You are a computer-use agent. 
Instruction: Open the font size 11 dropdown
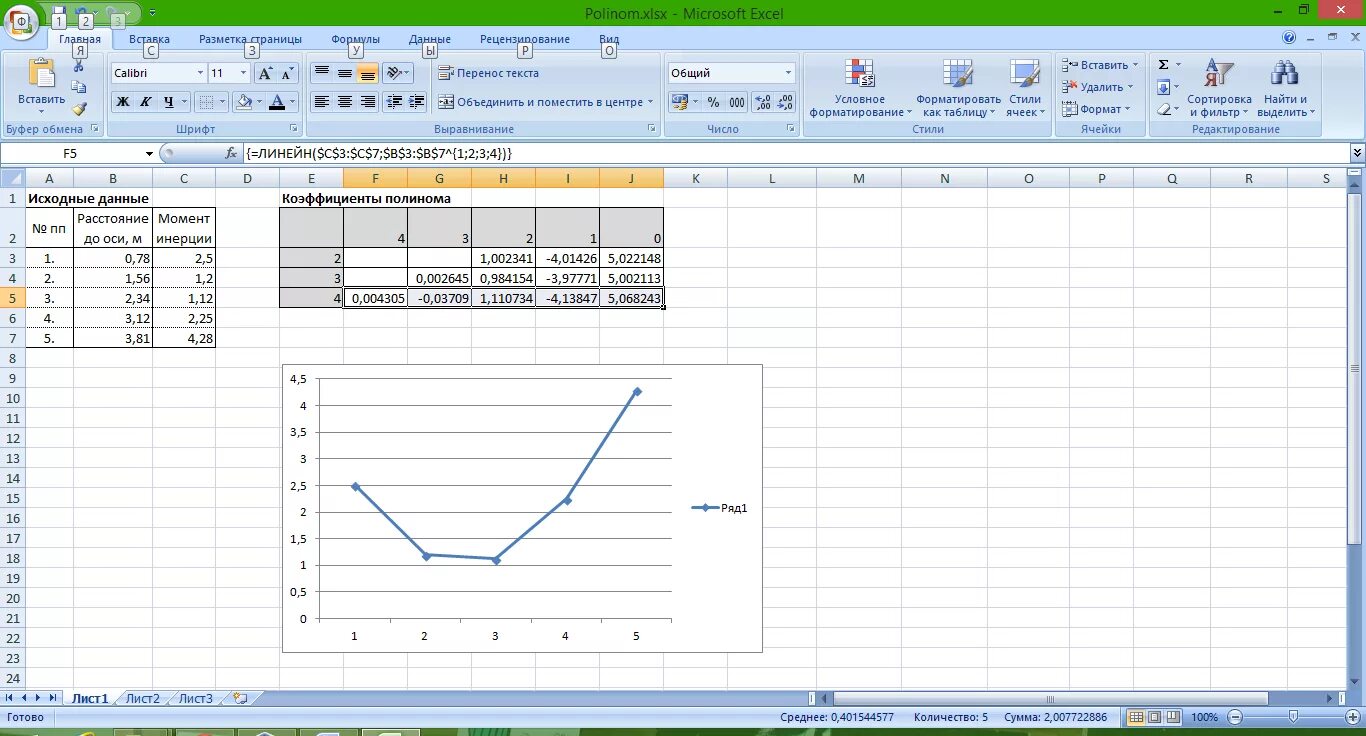(x=243, y=73)
